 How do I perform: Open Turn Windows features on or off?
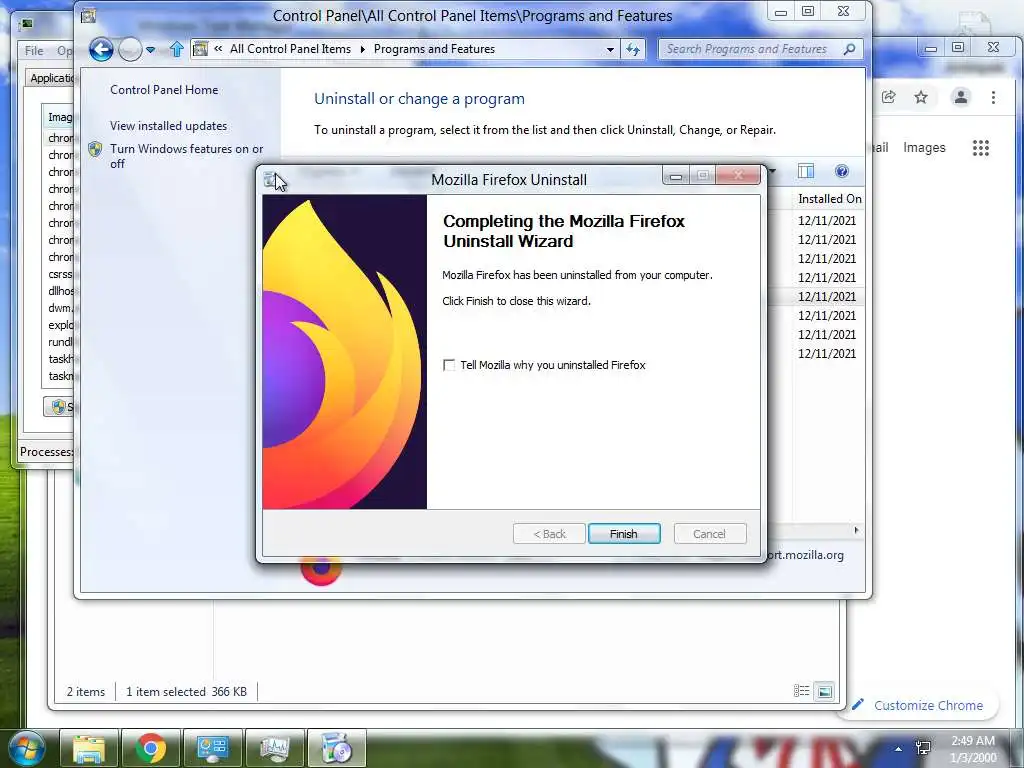186,156
